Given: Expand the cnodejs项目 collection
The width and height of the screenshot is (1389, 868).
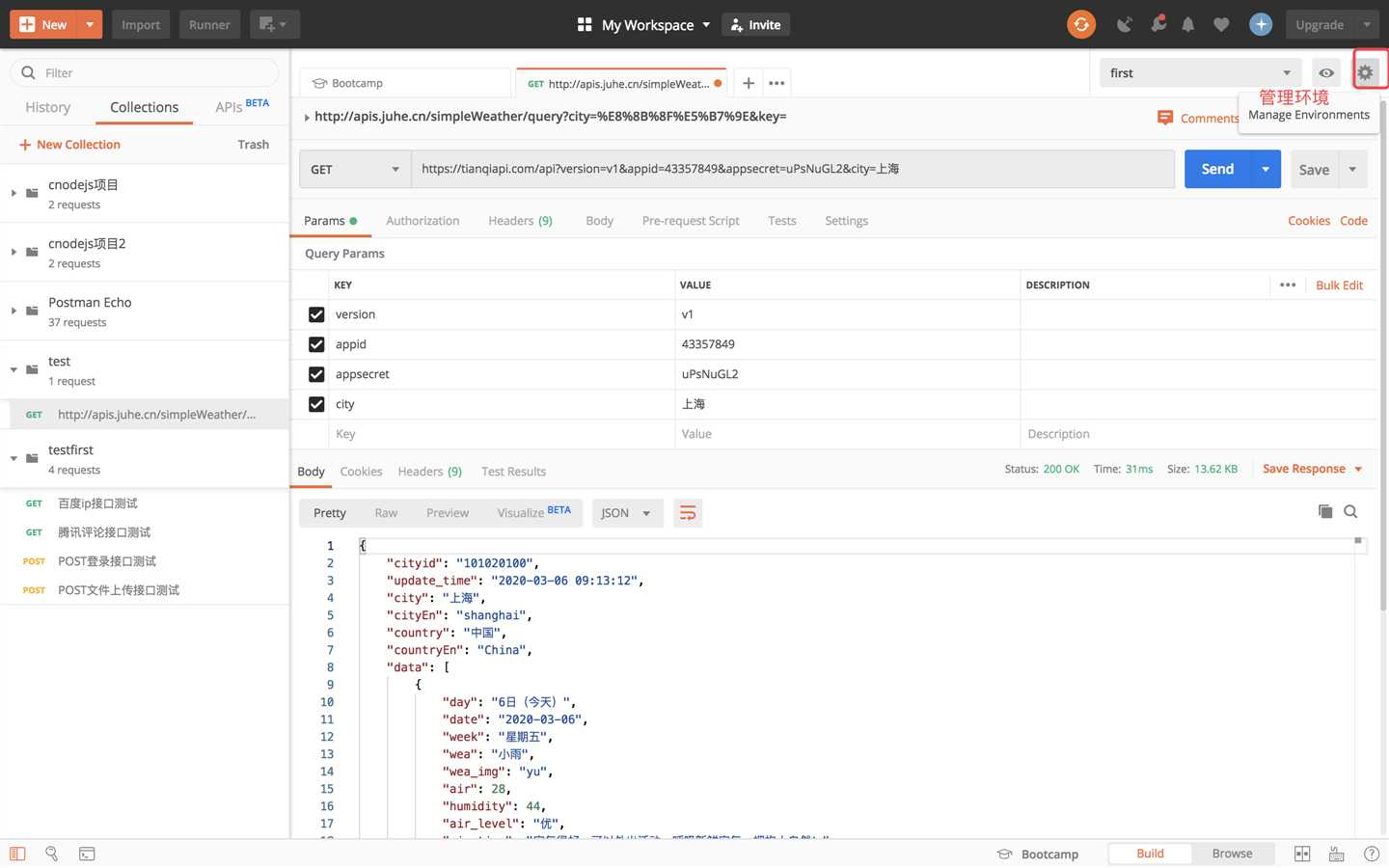Looking at the screenshot, I should point(14,193).
